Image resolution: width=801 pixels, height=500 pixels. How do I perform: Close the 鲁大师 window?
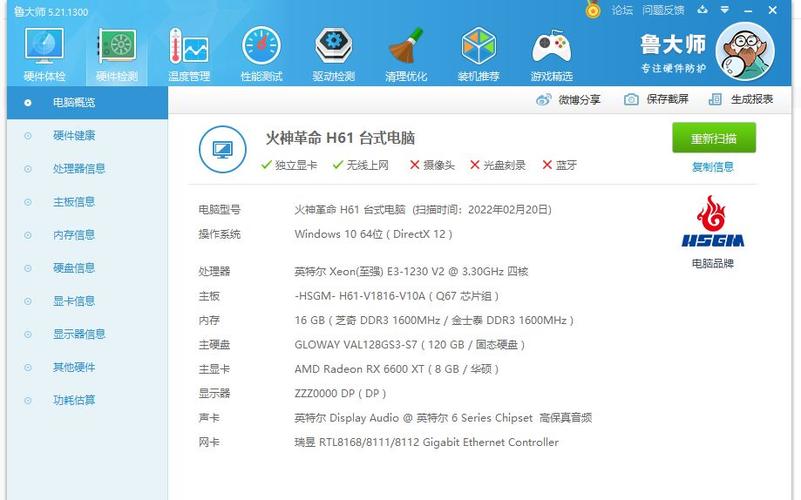tap(772, 10)
